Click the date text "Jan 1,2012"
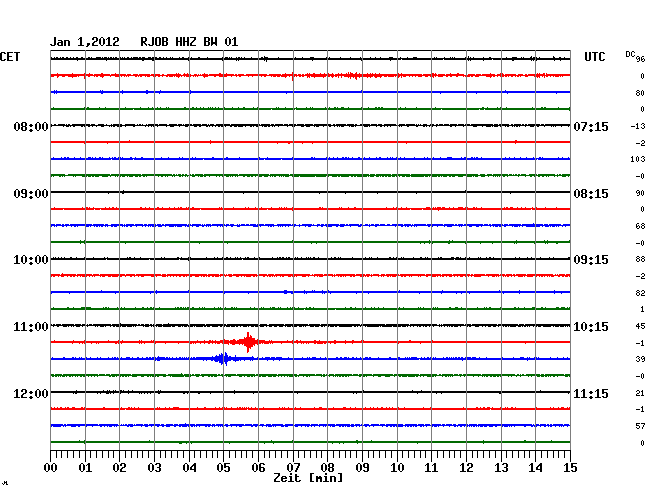 (85, 42)
